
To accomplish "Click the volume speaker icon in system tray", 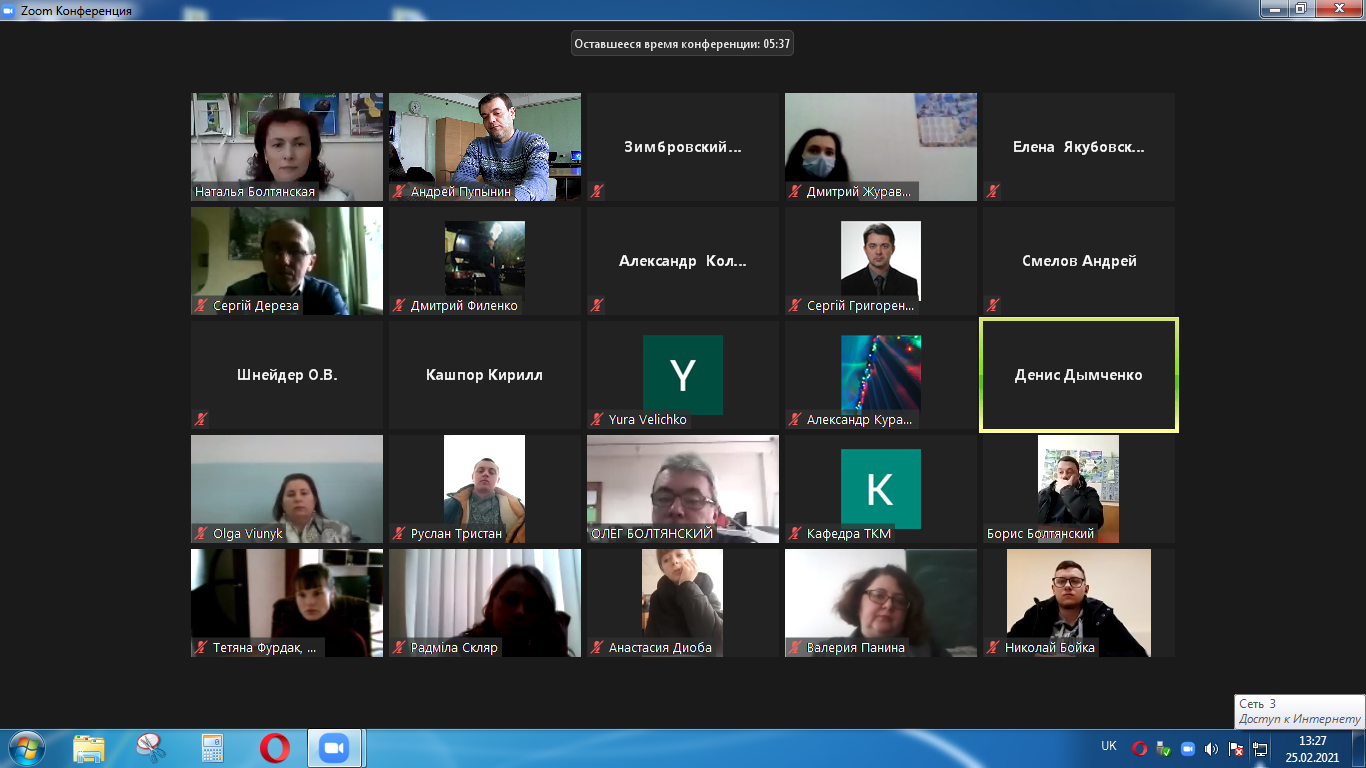I will click(1212, 748).
